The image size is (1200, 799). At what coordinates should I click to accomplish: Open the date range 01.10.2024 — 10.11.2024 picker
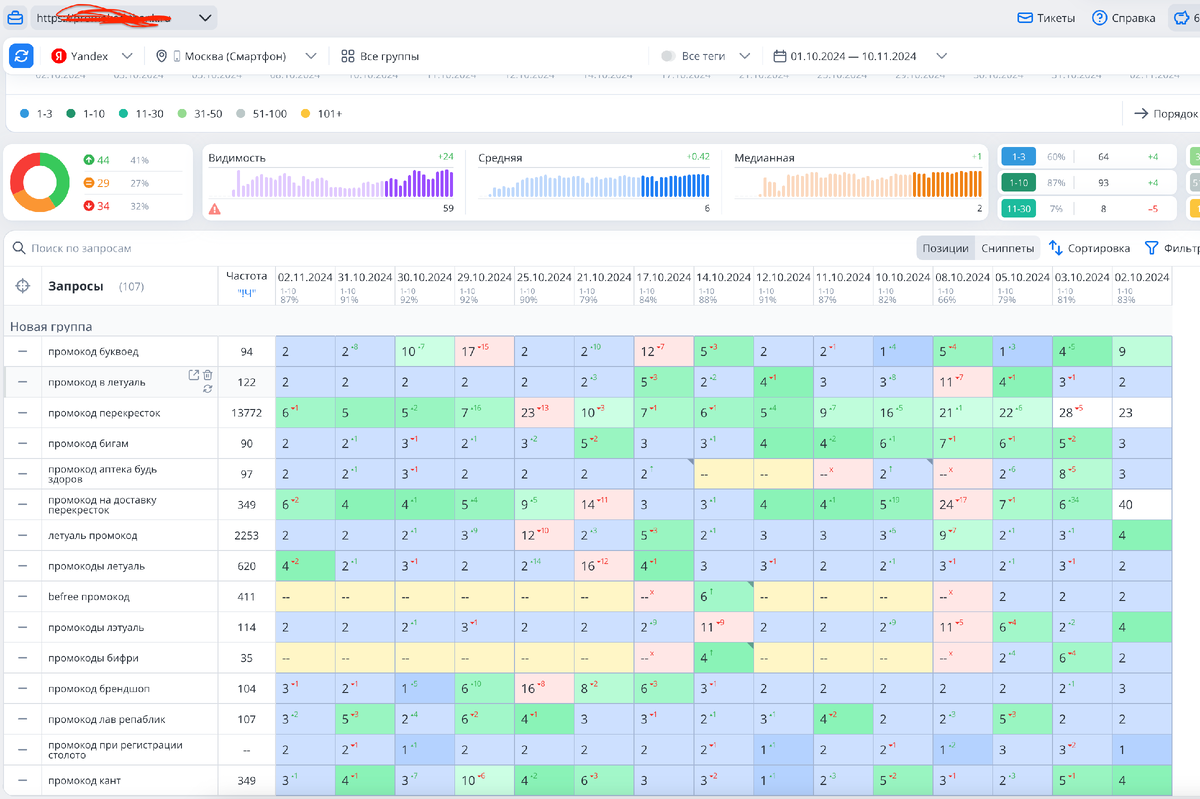pyautogui.click(x=860, y=56)
